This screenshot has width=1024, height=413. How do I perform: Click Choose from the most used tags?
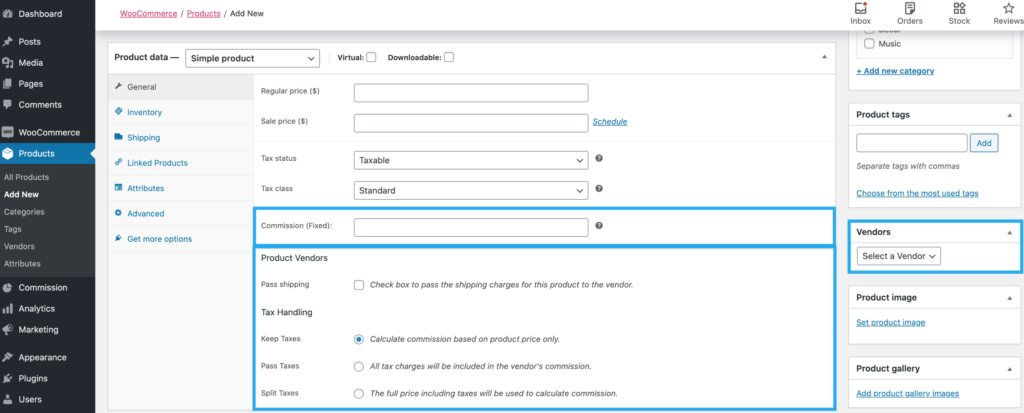click(918, 193)
